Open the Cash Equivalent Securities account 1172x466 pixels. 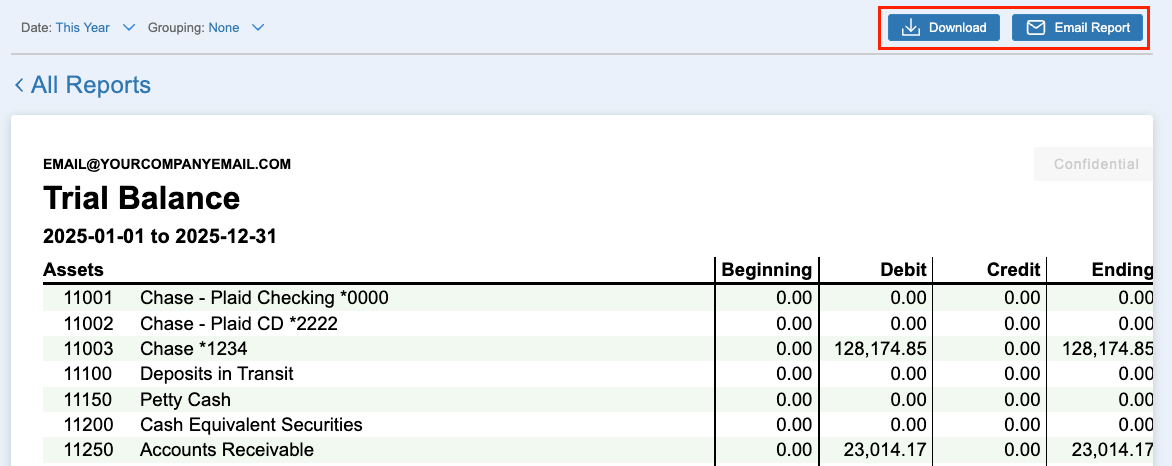tap(251, 425)
